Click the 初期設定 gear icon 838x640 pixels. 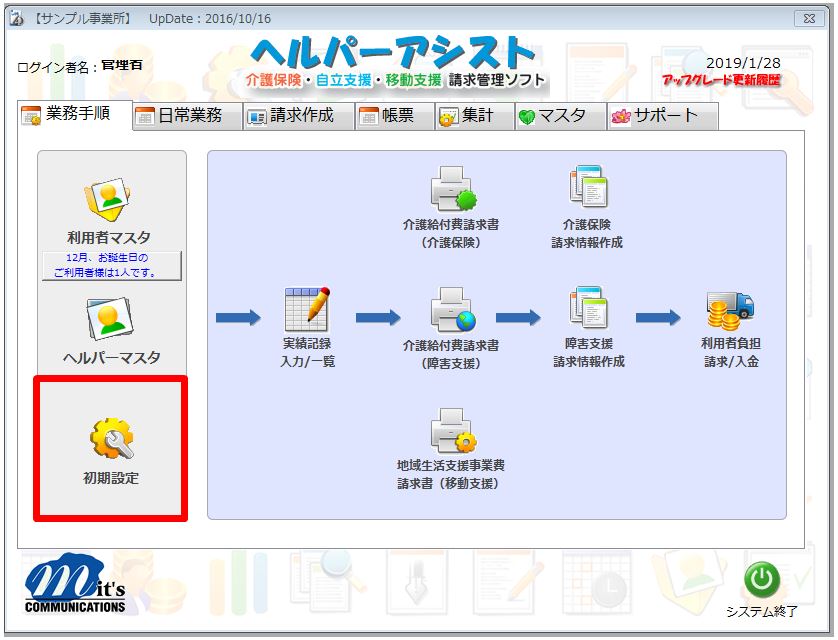(x=110, y=438)
